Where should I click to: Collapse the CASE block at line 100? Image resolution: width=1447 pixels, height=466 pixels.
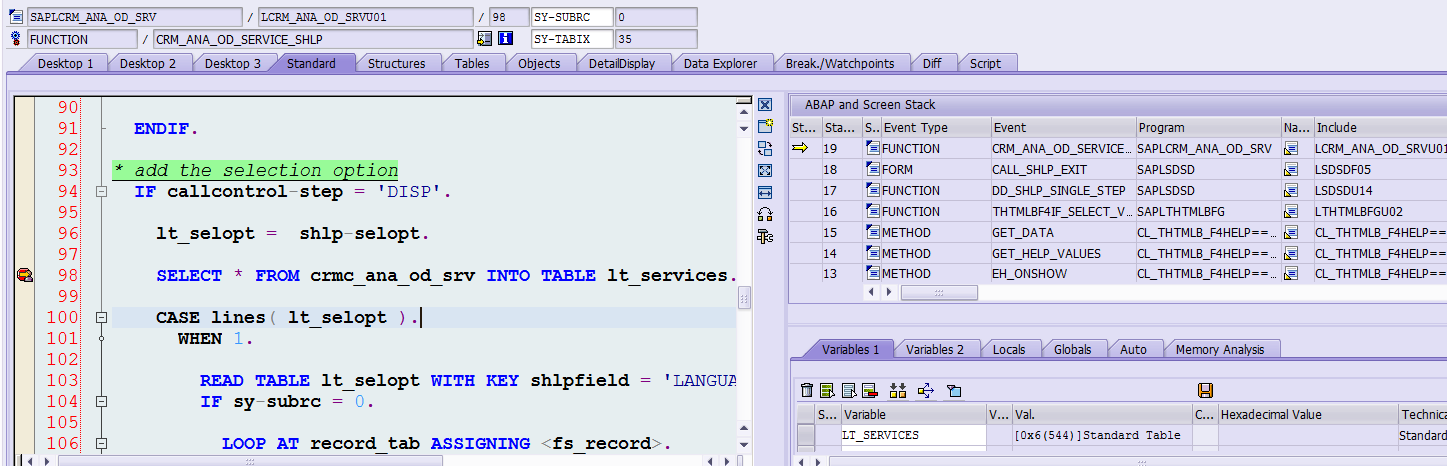pyautogui.click(x=101, y=317)
